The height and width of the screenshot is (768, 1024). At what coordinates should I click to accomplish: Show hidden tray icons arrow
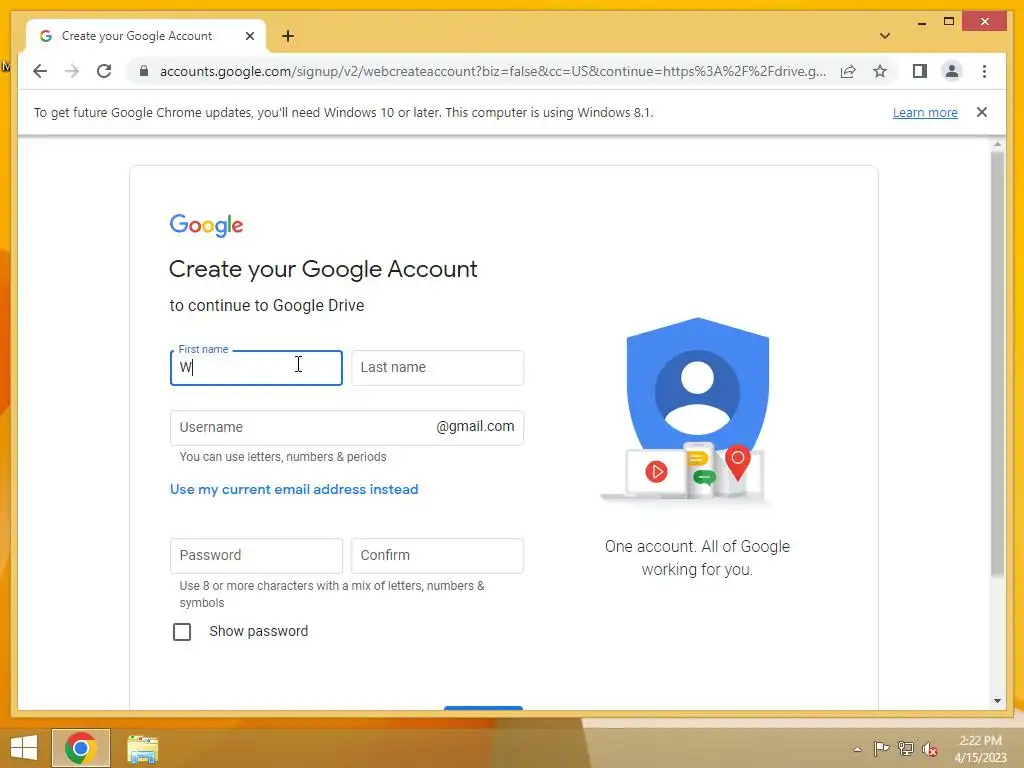pos(857,749)
